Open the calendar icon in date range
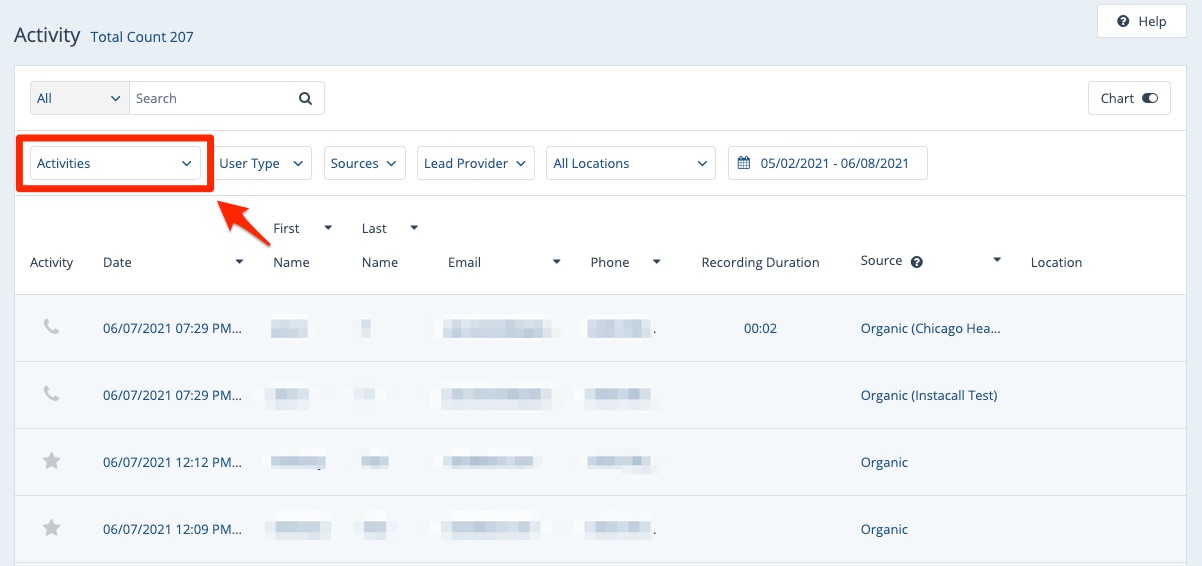The height and width of the screenshot is (566, 1202). (x=744, y=163)
